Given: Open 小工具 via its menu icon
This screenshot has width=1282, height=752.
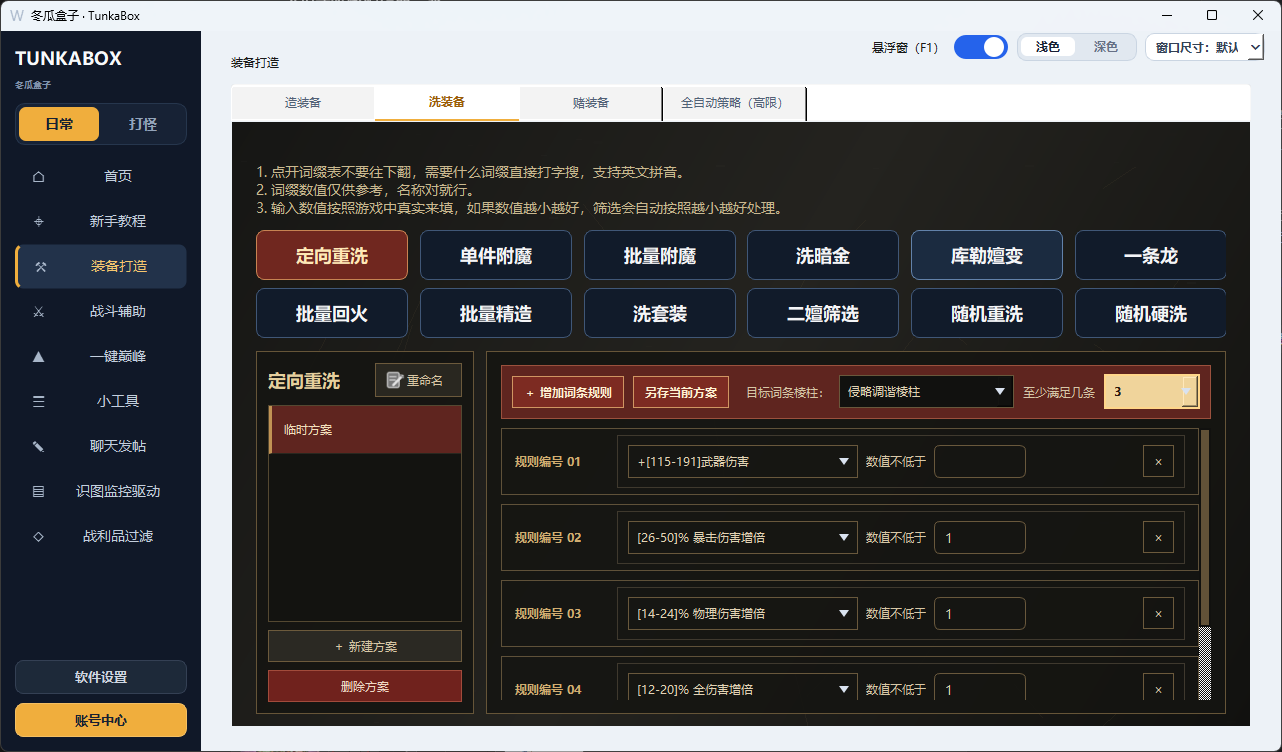Looking at the screenshot, I should click(39, 402).
